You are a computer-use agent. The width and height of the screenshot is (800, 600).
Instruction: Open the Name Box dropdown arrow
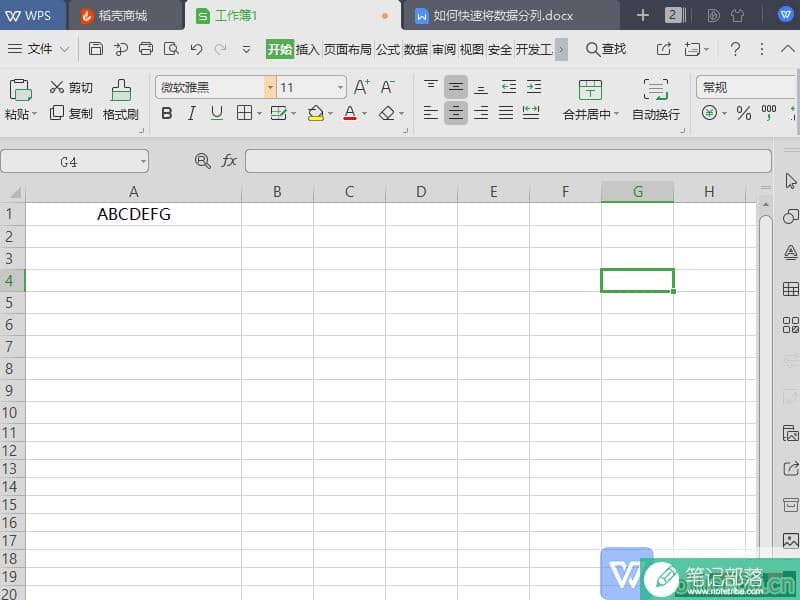[x=143, y=162]
